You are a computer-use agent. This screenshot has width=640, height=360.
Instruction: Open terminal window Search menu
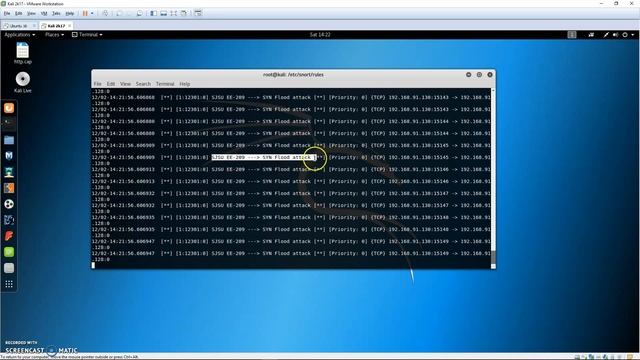click(143, 84)
